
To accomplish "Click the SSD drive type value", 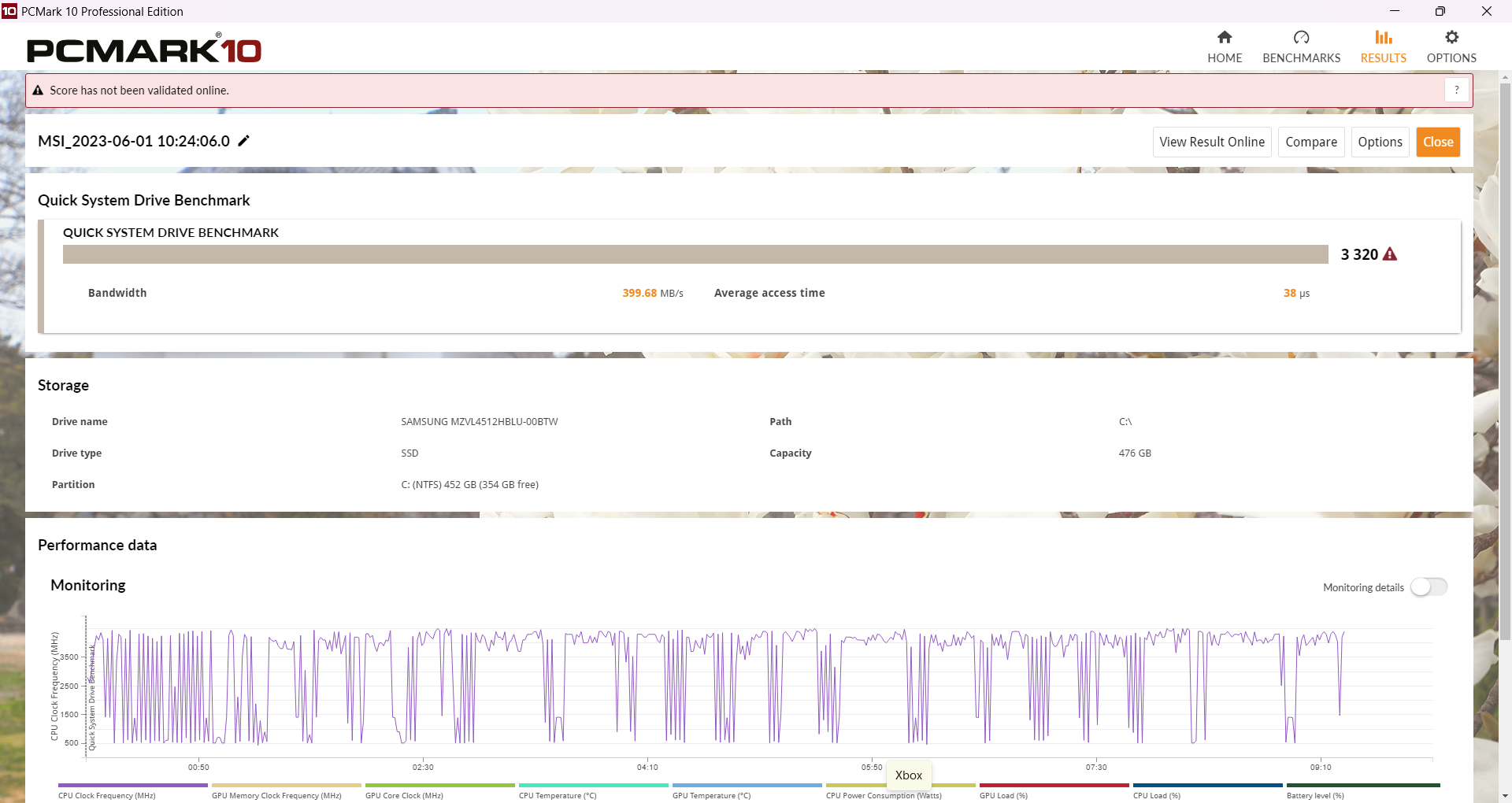I will (409, 453).
